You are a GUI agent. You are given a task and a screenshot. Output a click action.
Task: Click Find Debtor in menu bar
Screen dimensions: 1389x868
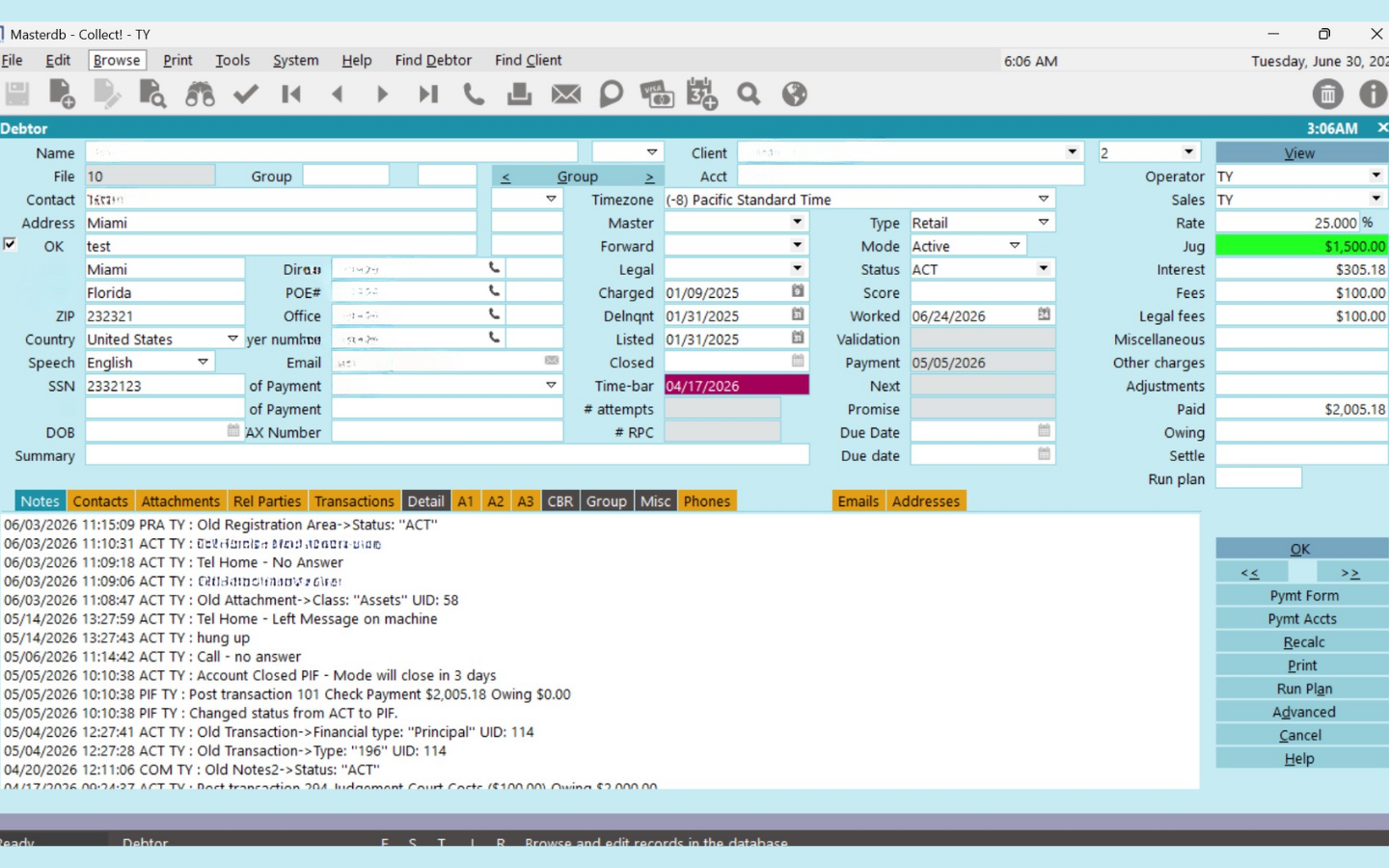click(433, 60)
